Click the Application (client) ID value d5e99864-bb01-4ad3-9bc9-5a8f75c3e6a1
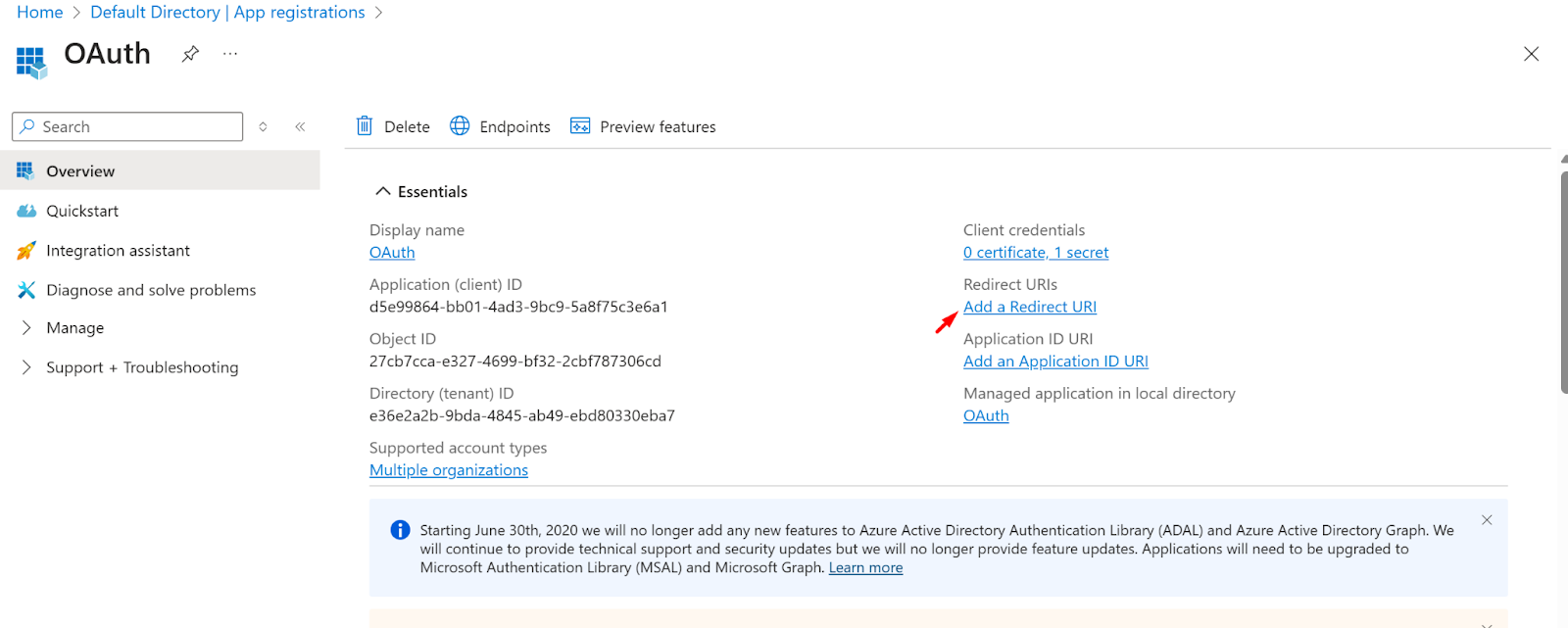The height and width of the screenshot is (628, 1568). [518, 307]
